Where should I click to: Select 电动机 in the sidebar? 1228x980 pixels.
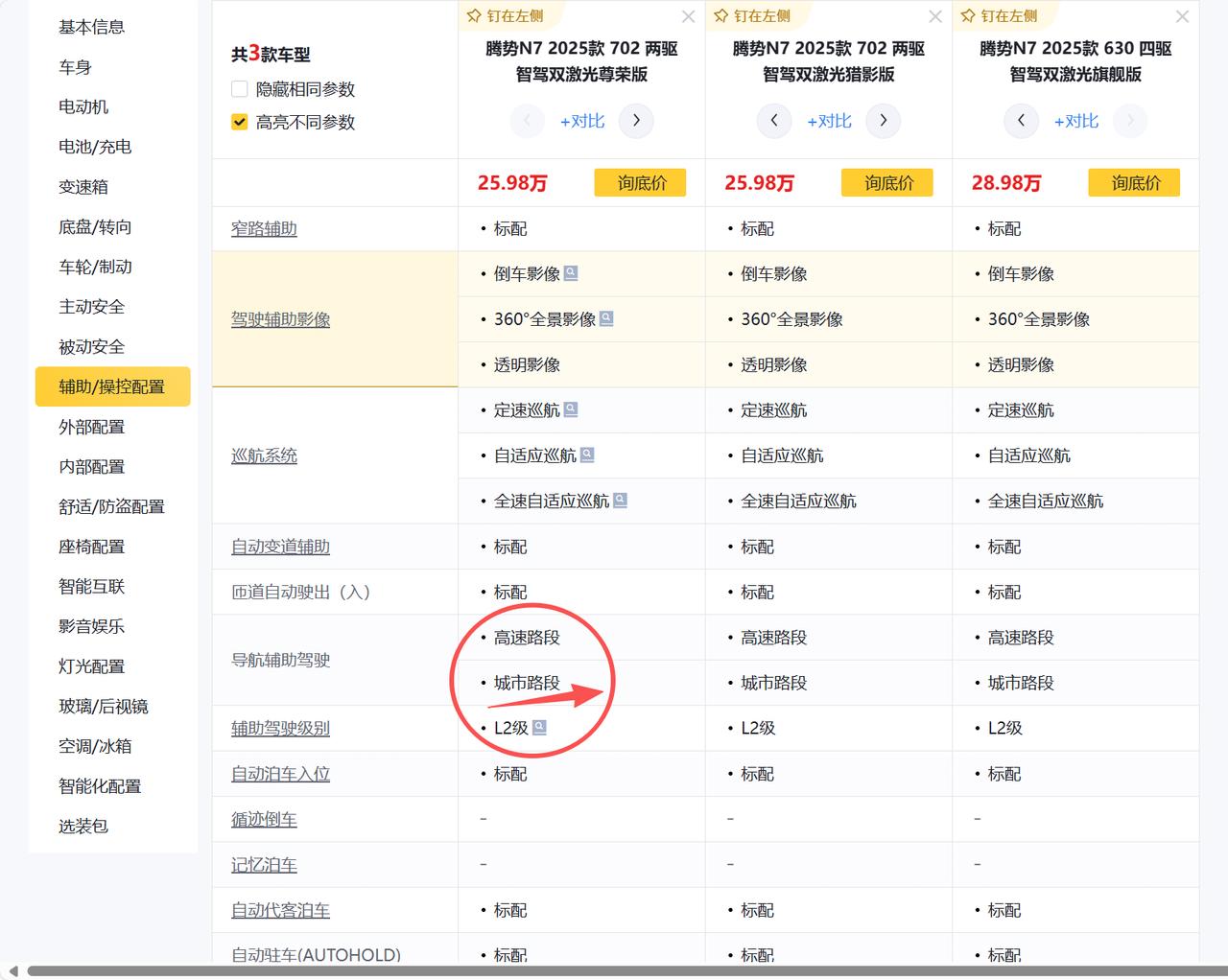(83, 106)
